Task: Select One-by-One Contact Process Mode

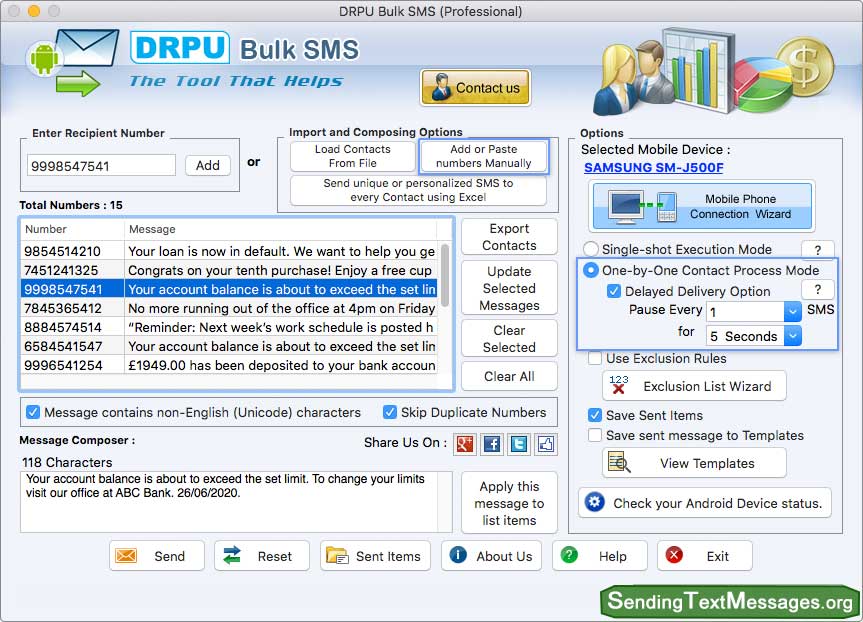Action: pos(591,270)
